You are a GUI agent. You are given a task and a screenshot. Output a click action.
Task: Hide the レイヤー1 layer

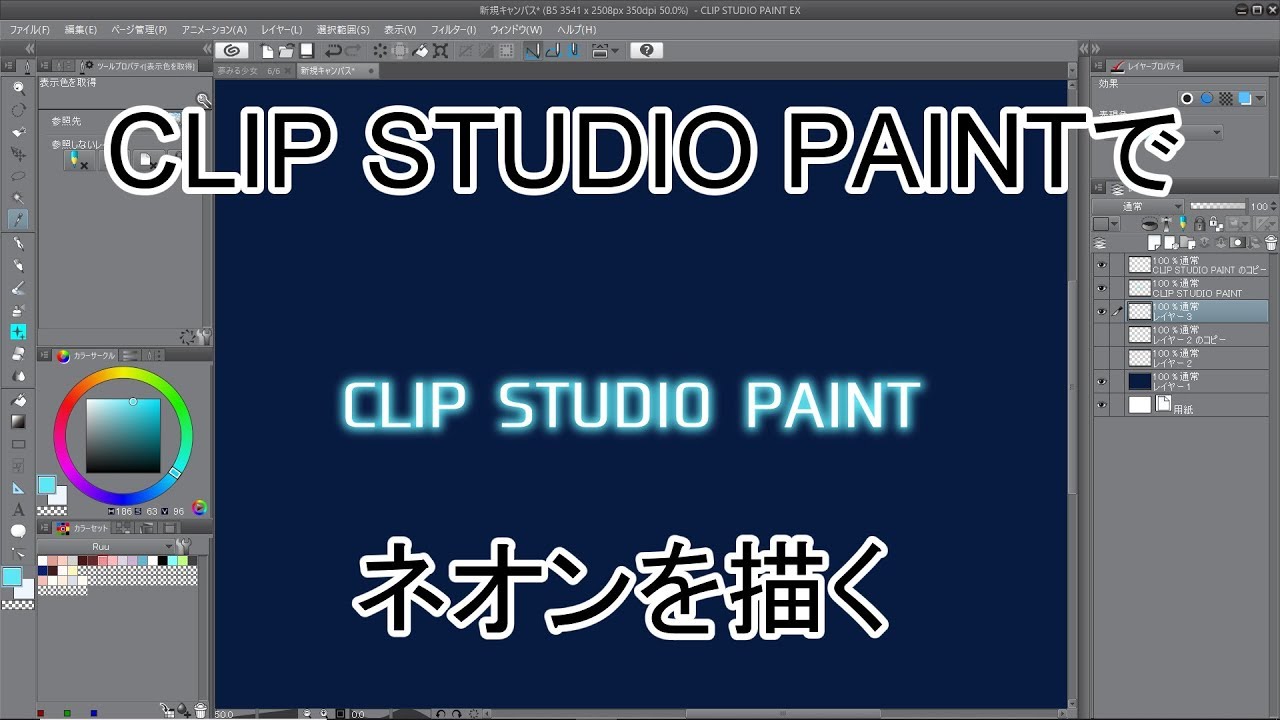coord(1102,381)
